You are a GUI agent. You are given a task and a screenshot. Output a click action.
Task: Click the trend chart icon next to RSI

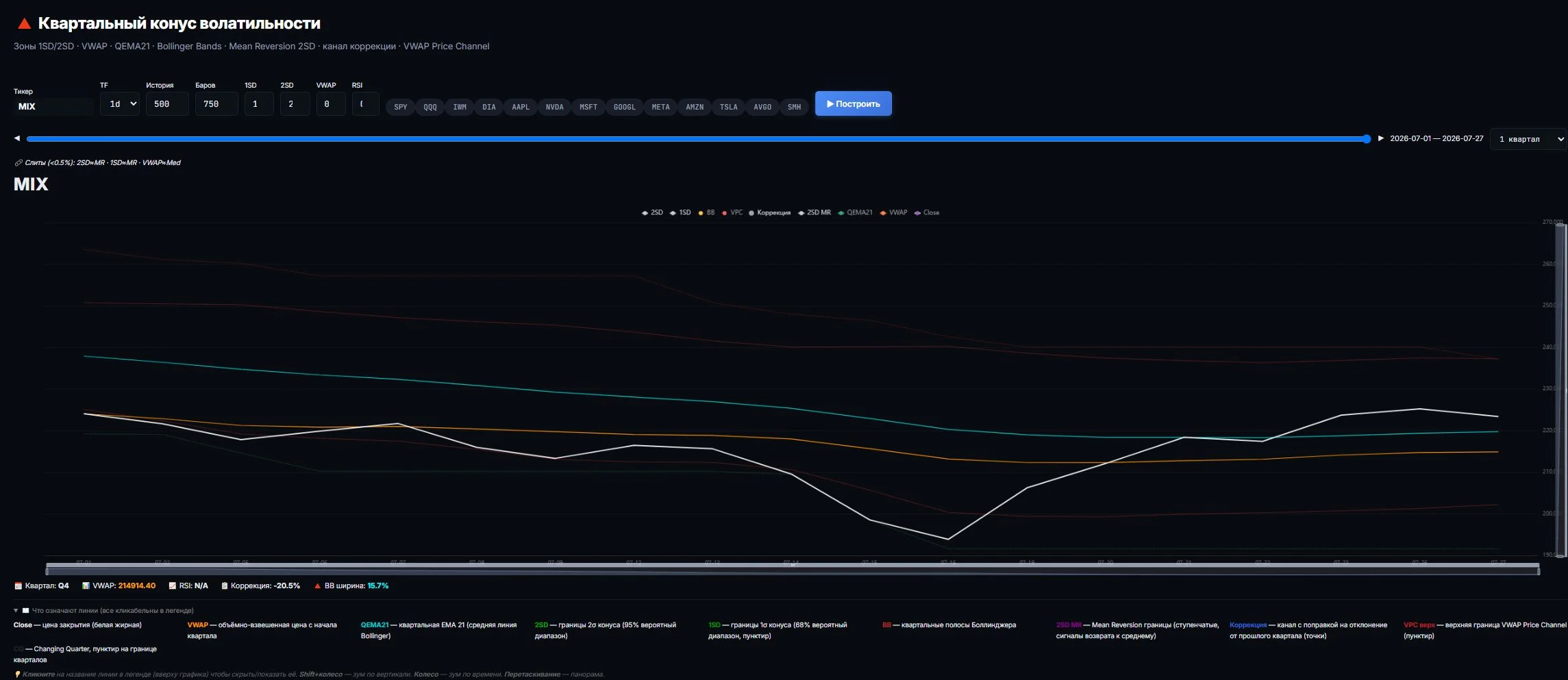point(173,586)
